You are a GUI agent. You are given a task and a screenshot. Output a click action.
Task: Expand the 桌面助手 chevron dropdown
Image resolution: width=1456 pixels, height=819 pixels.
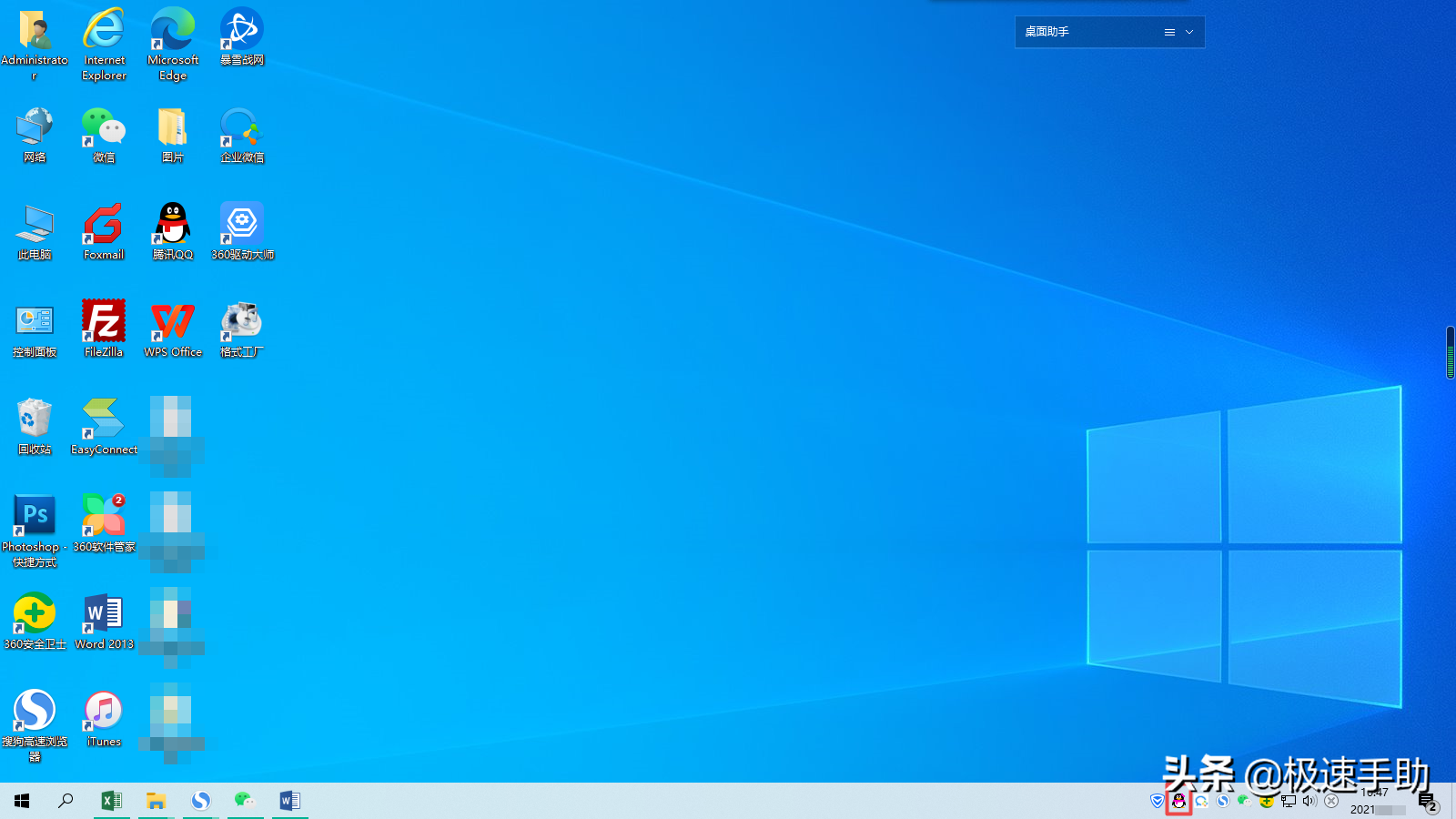pos(1189,32)
